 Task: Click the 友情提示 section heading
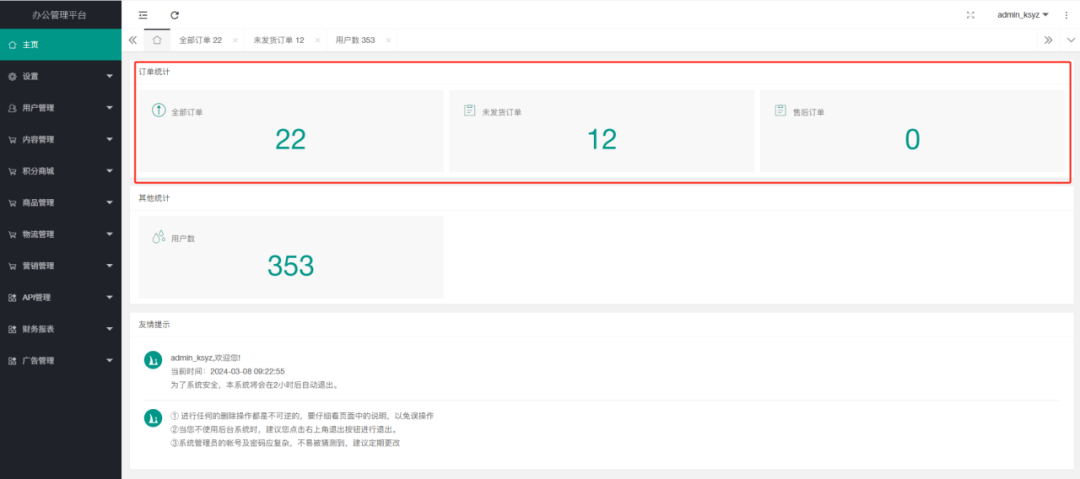point(154,324)
